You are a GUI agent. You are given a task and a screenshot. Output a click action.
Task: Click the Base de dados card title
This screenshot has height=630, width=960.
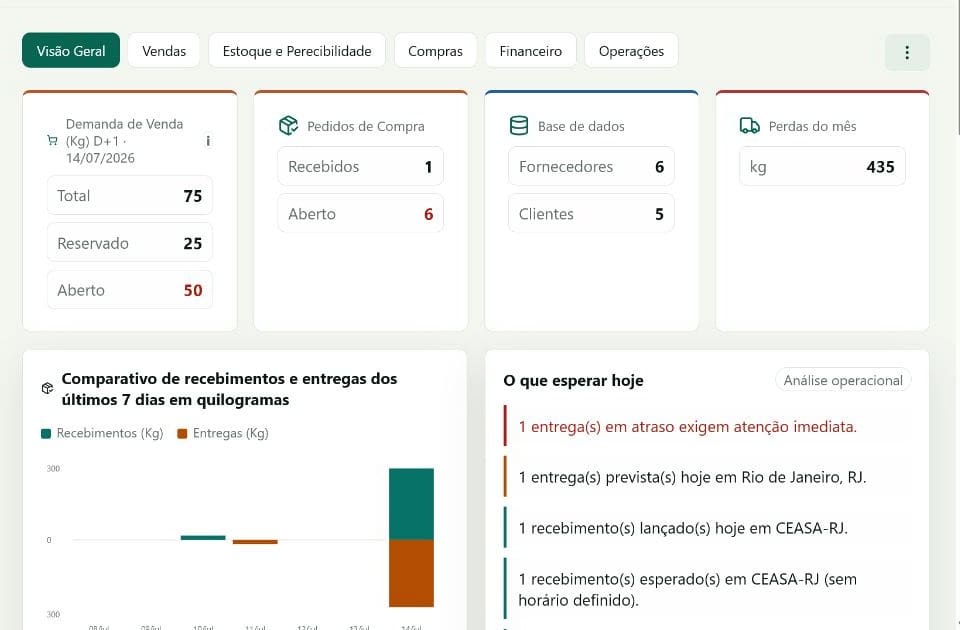tap(581, 126)
